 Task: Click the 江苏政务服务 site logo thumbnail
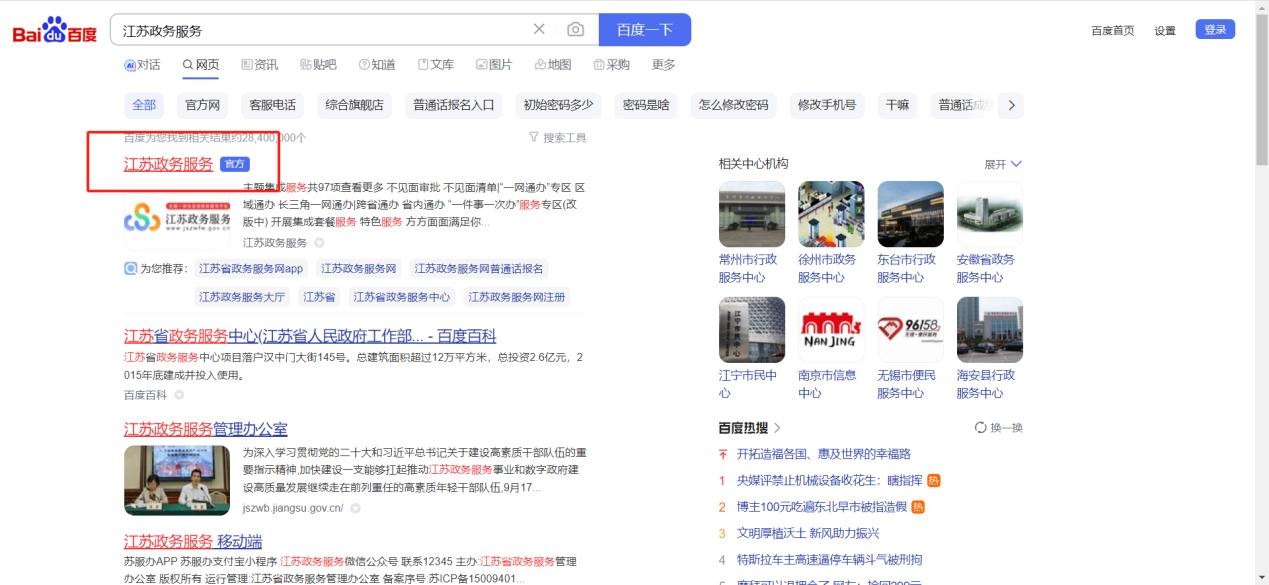tap(177, 217)
